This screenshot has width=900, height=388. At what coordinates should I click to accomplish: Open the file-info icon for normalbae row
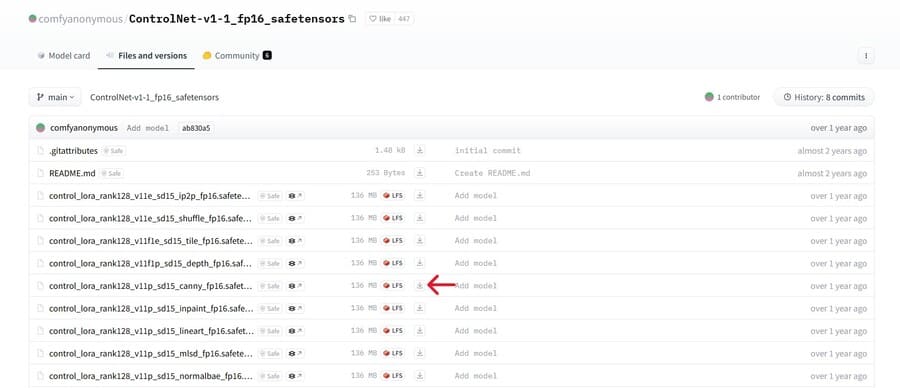pyautogui.click(x=295, y=376)
